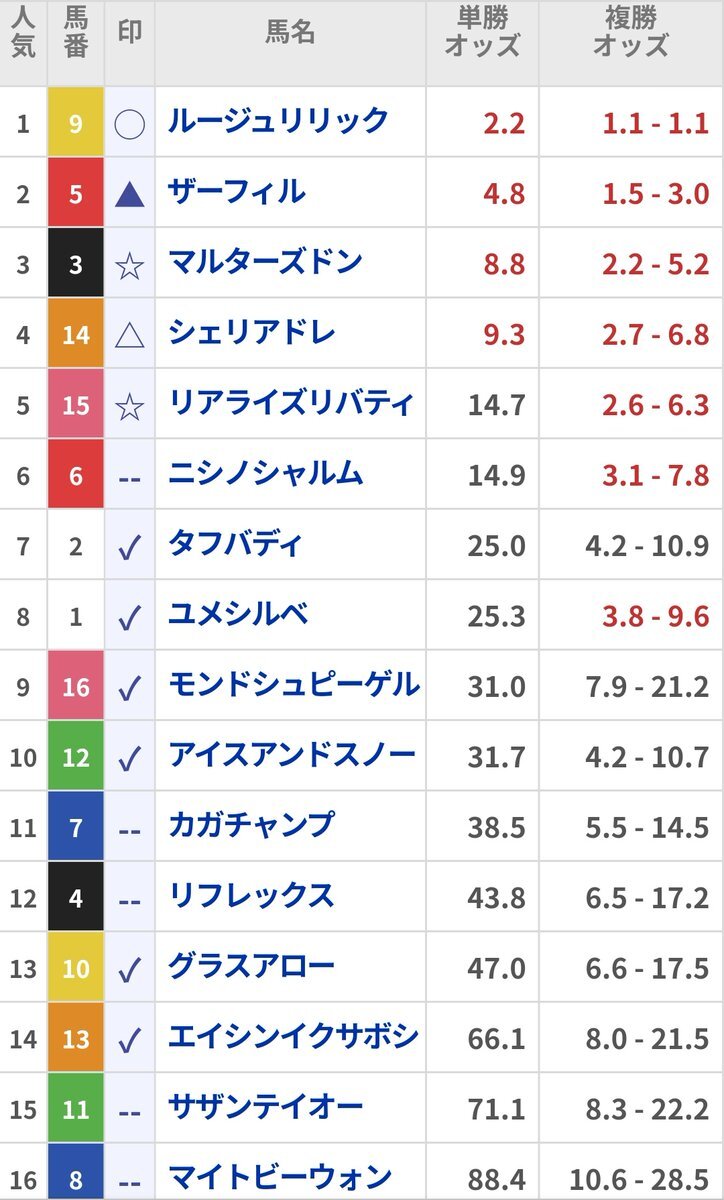The image size is (724, 1200).
Task: Click the circle mark for ルージュリリック
Action: (x=130, y=124)
